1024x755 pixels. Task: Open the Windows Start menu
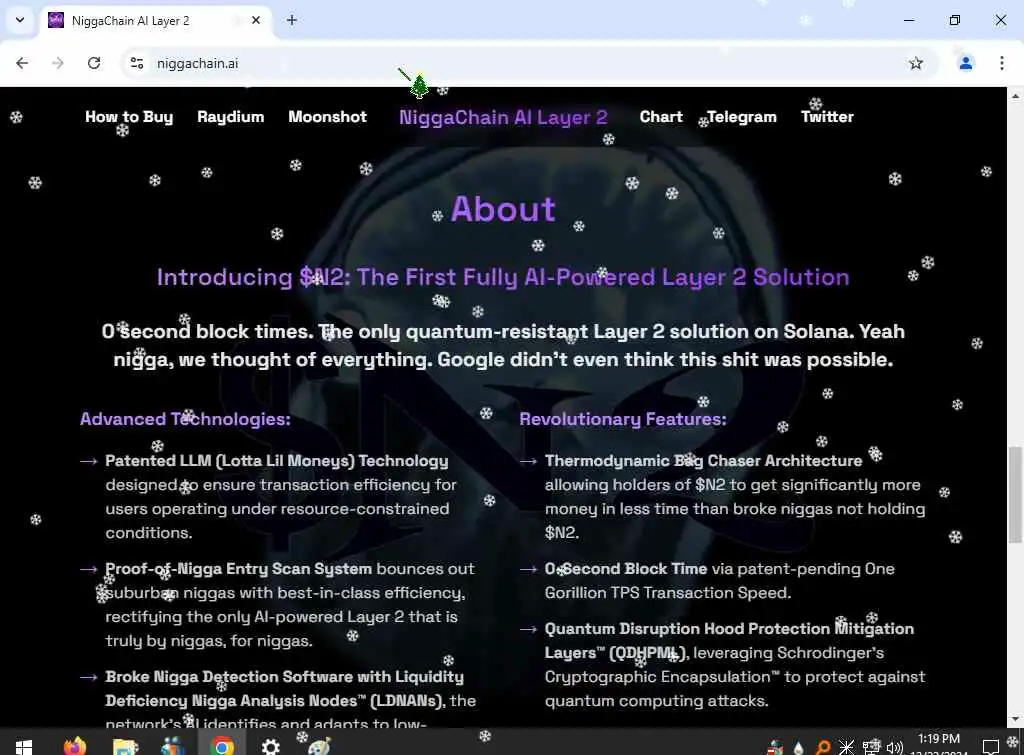coord(24,747)
